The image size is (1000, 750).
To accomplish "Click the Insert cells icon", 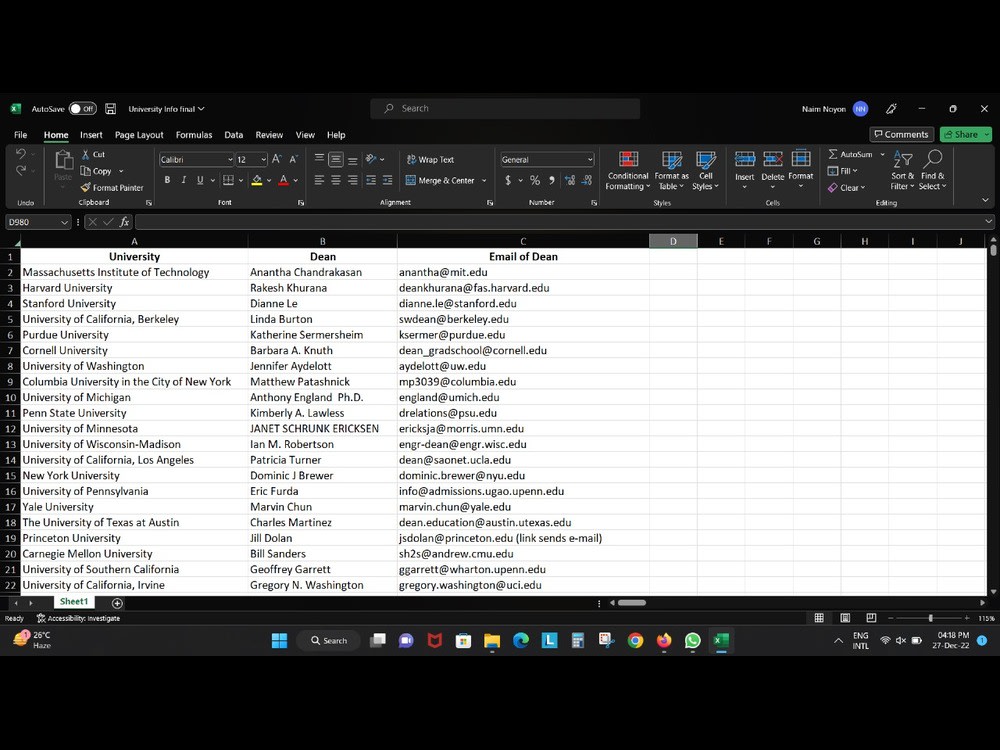I will point(744,159).
